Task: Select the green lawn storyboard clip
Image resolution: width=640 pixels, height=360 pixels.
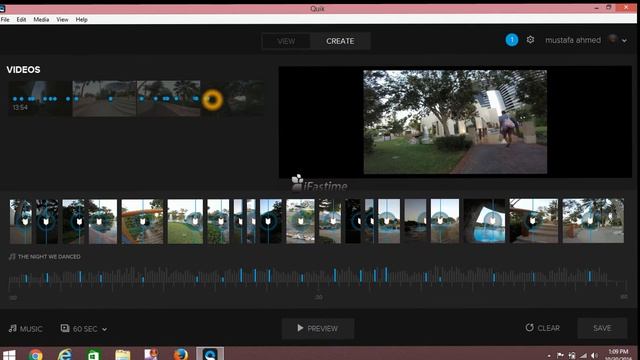Action: pyautogui.click(x=185, y=221)
